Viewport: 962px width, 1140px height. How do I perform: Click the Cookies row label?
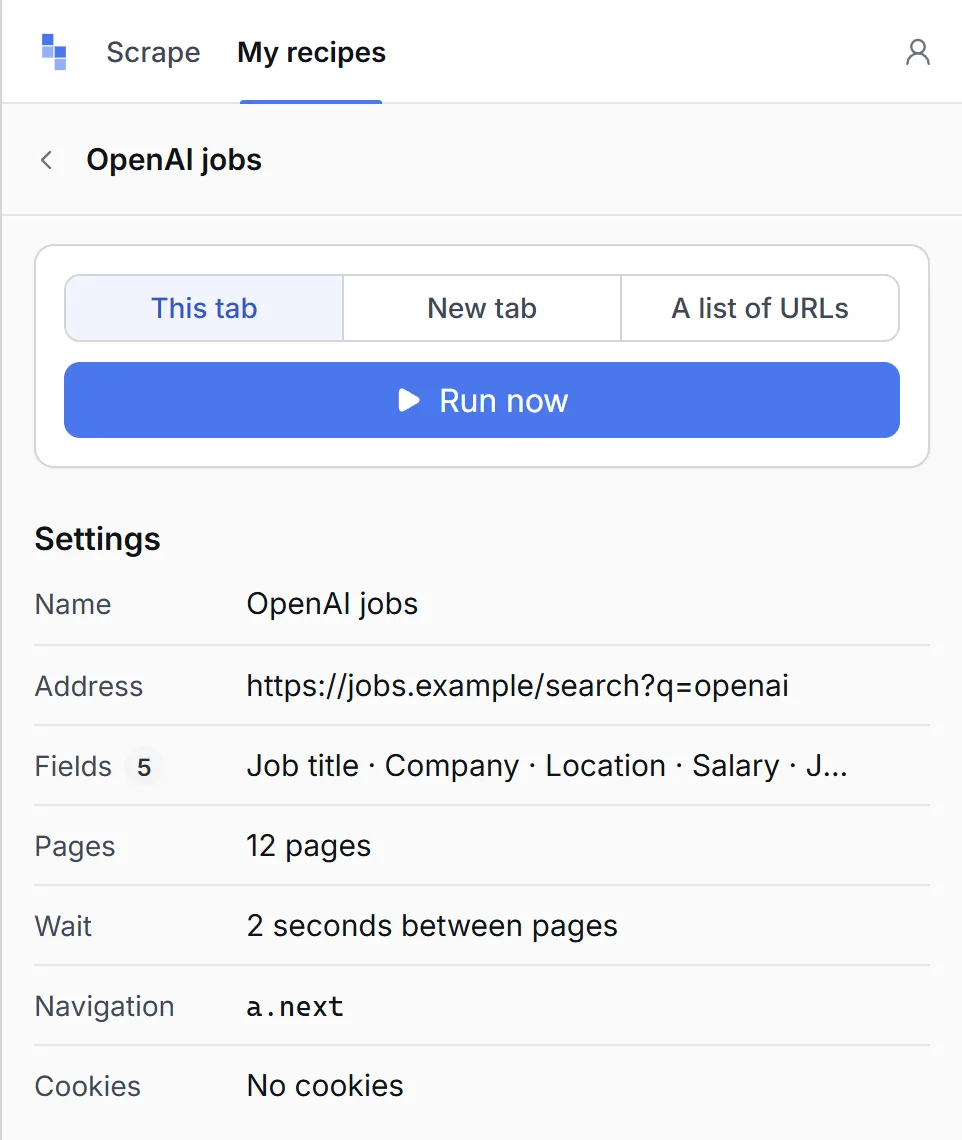click(87, 1086)
